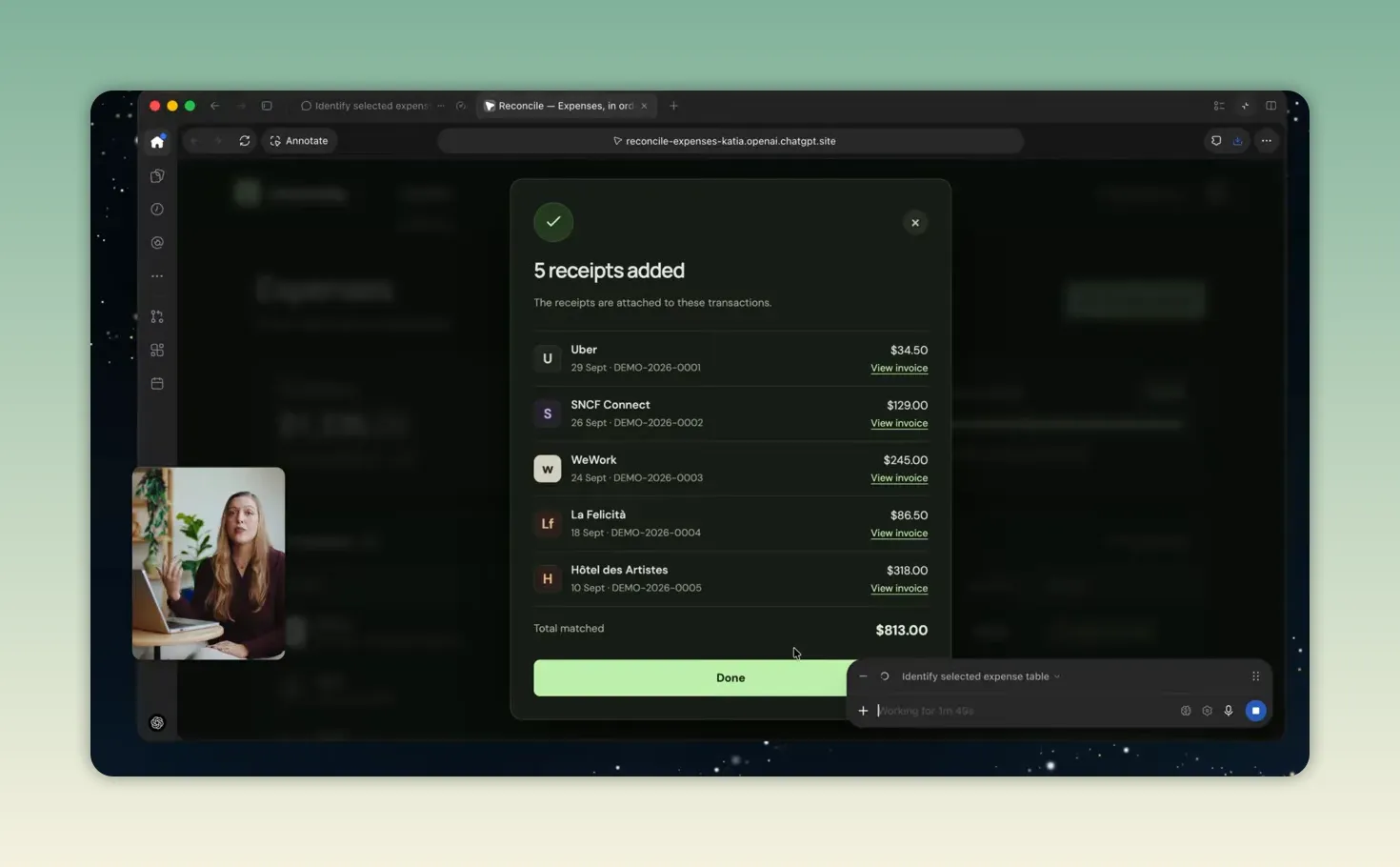
Task: Click the green Done button
Action: (x=730, y=678)
